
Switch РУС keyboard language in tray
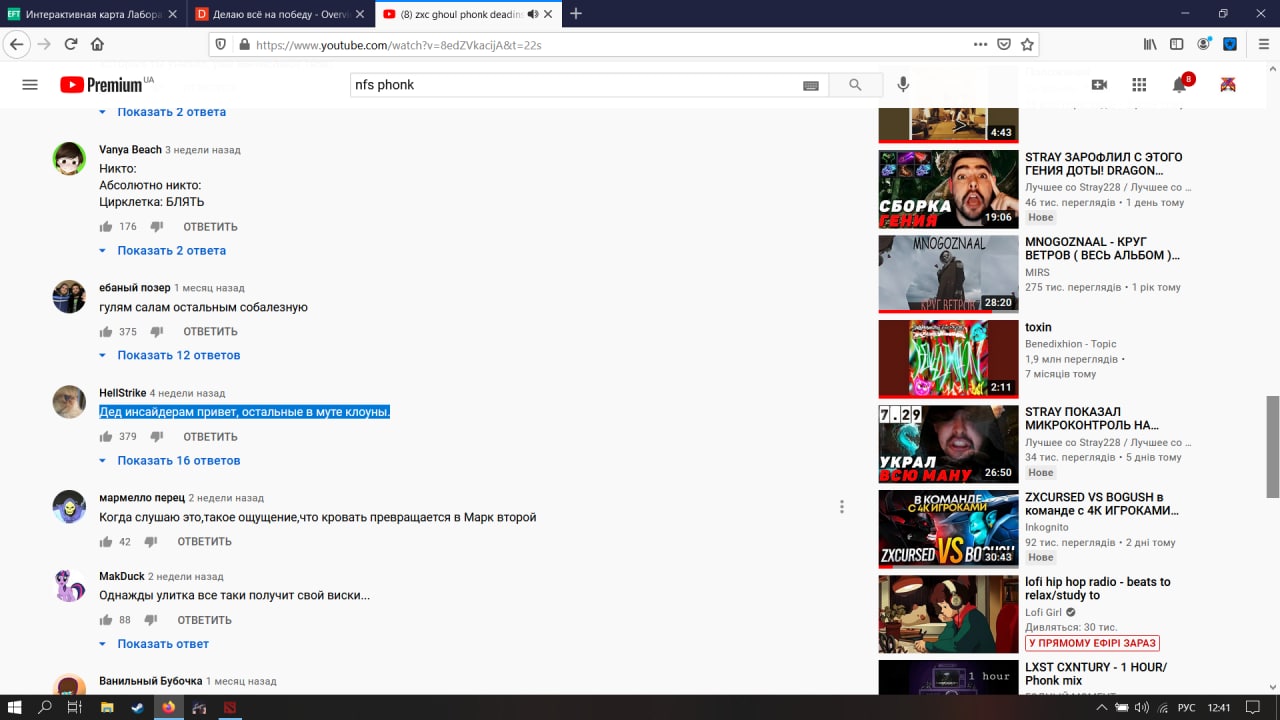(x=1186, y=708)
